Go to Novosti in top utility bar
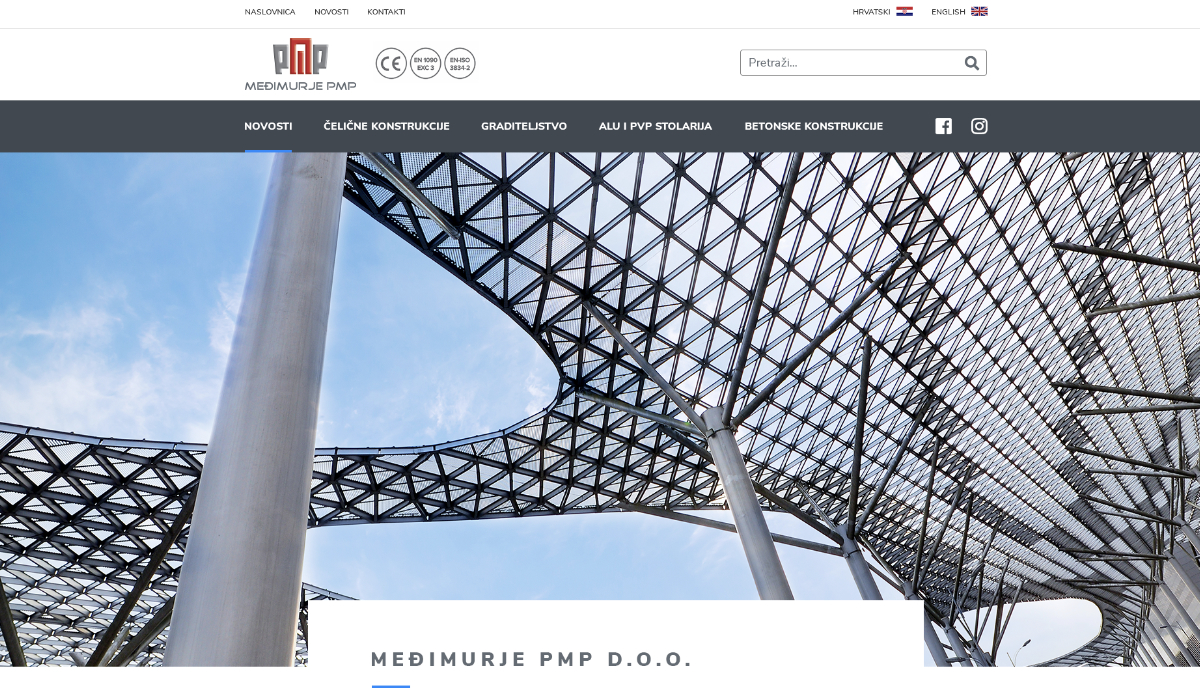Screen dimensions: 1200x699 pyautogui.click(x=331, y=12)
